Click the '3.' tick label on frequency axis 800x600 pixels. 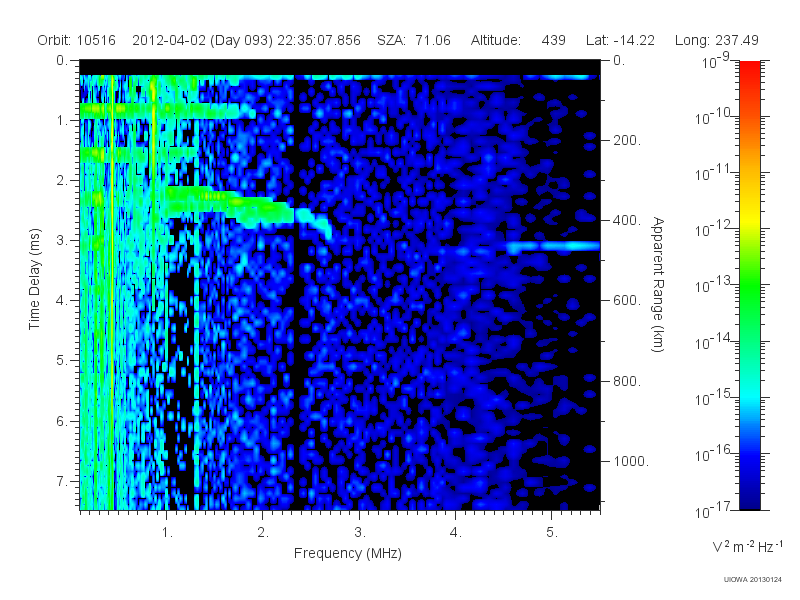coord(360,533)
